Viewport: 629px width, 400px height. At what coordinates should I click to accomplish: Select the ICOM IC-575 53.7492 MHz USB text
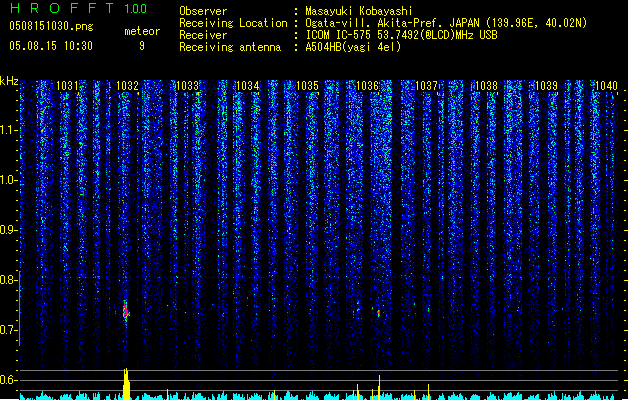[402, 35]
